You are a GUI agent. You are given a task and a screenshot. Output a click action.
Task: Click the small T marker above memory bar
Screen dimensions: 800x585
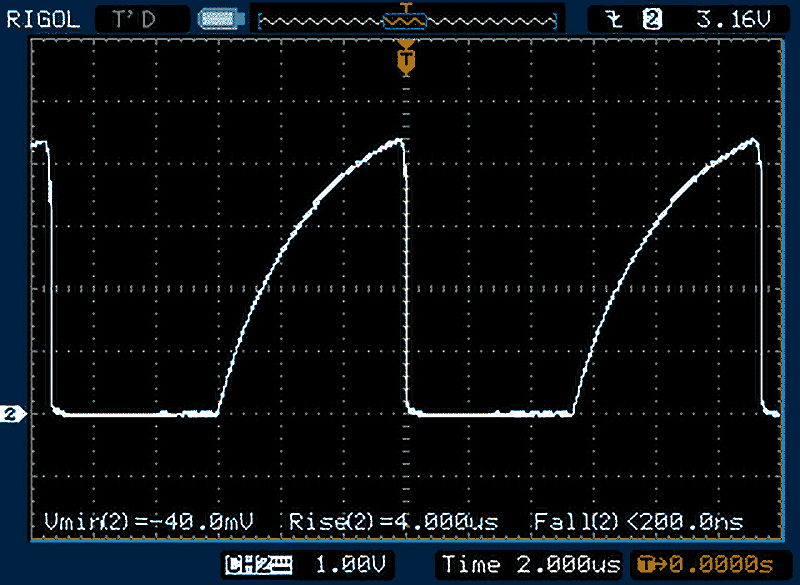tap(405, 6)
